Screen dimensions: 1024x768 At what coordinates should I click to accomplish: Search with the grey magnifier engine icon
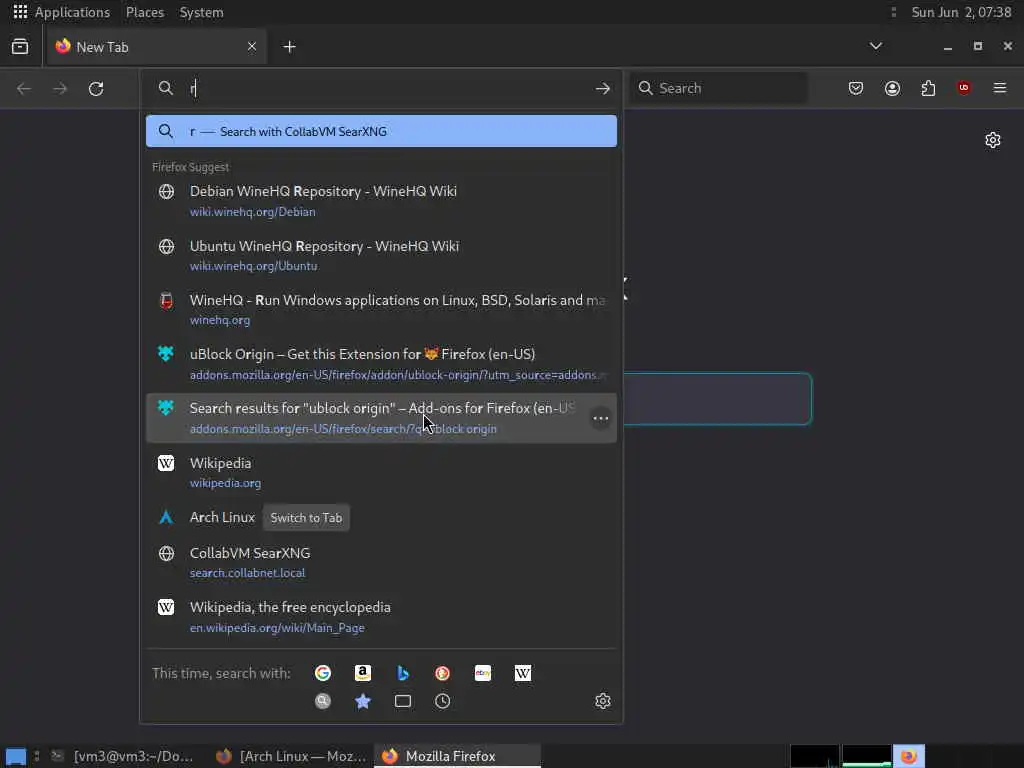point(323,701)
